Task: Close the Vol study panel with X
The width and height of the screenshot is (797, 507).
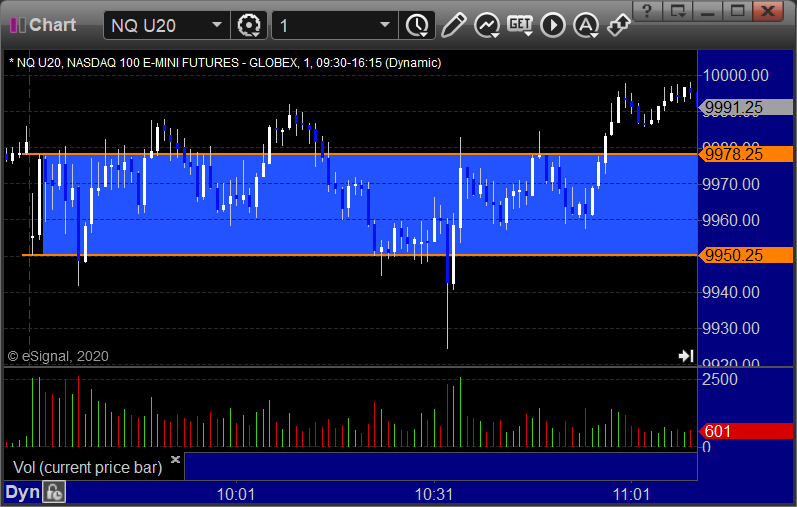Action: (175, 459)
